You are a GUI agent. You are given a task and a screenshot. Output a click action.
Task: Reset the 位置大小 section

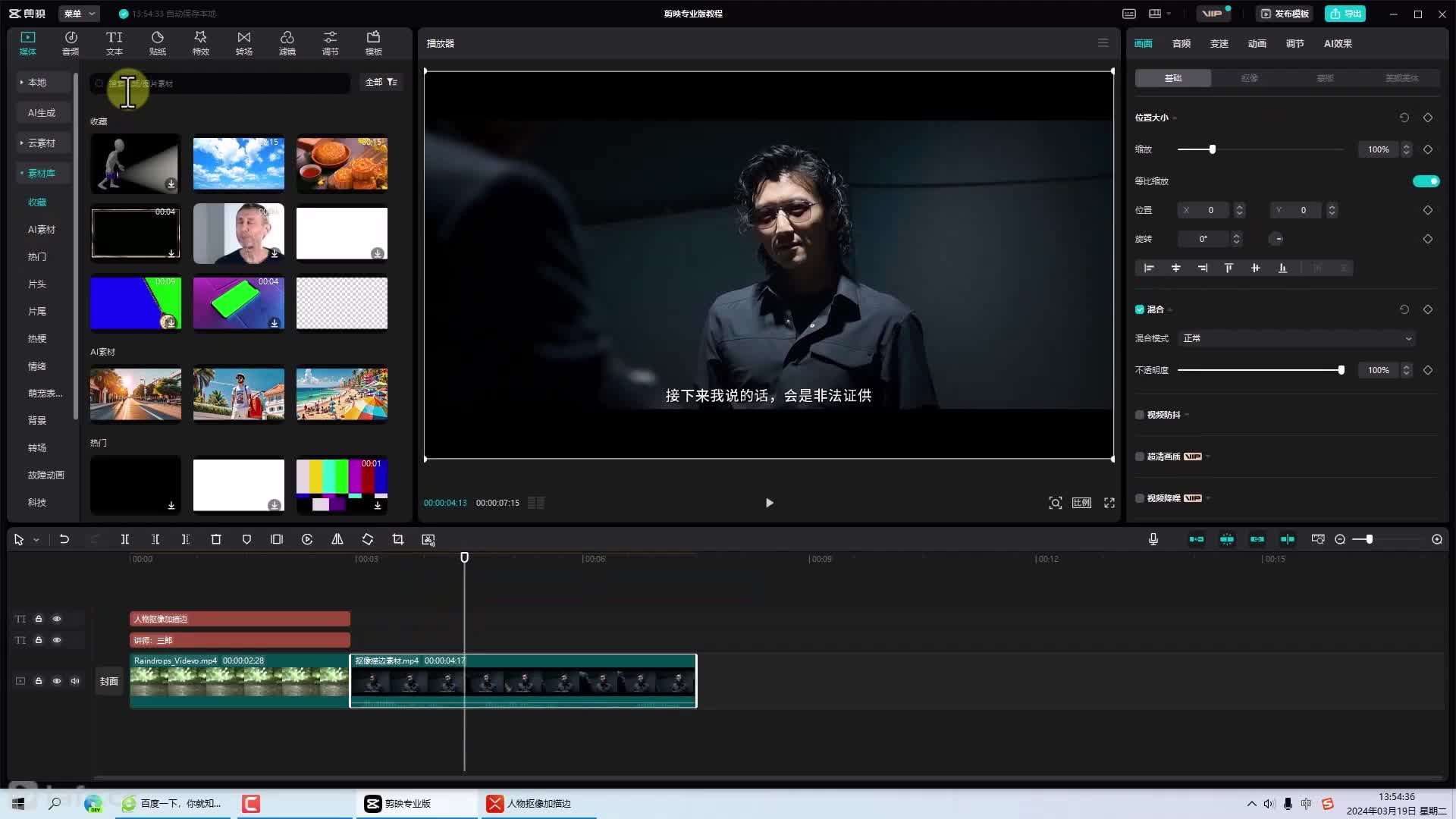(1404, 118)
